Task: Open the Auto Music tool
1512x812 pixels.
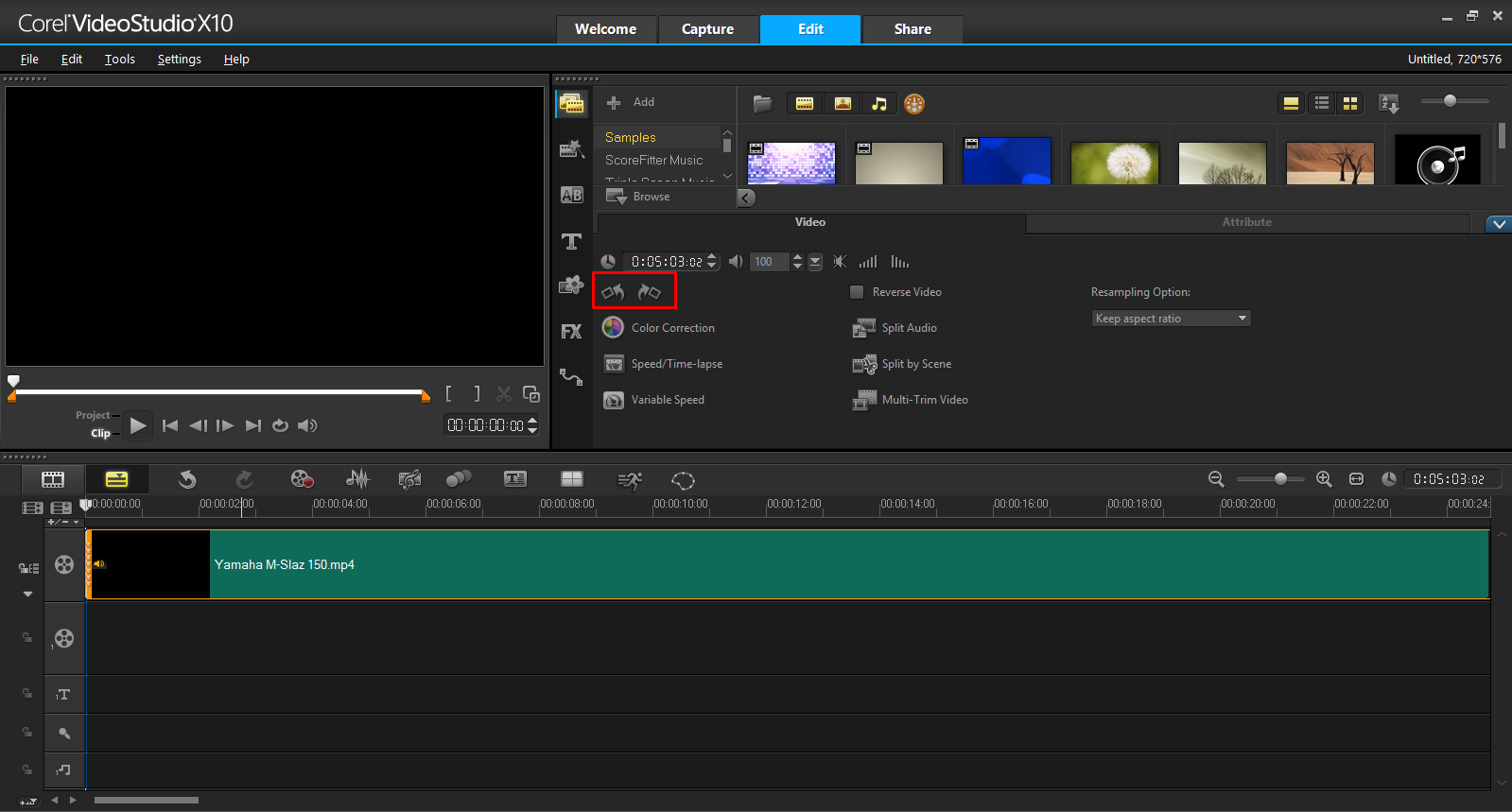Action: [409, 479]
